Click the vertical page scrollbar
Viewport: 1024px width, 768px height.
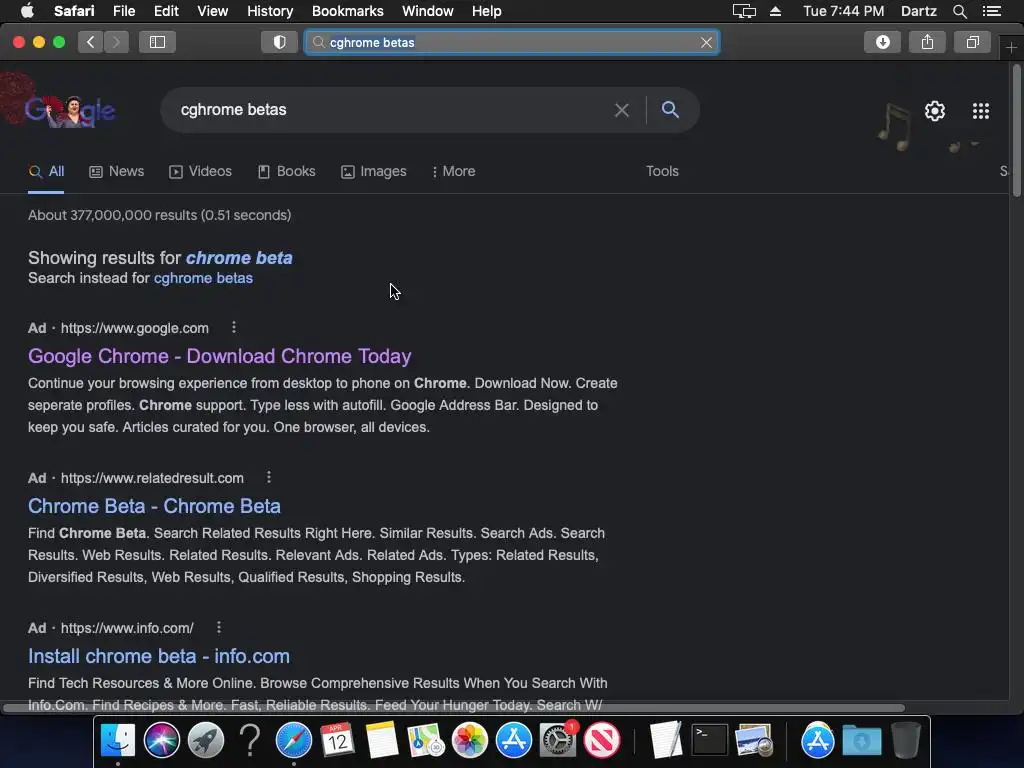coord(1016,131)
